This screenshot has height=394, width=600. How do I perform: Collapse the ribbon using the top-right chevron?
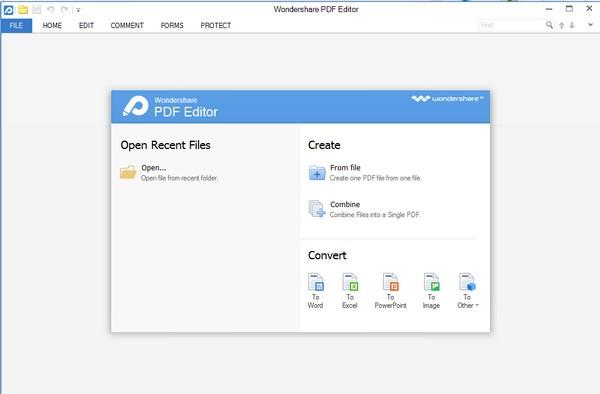[x=590, y=25]
